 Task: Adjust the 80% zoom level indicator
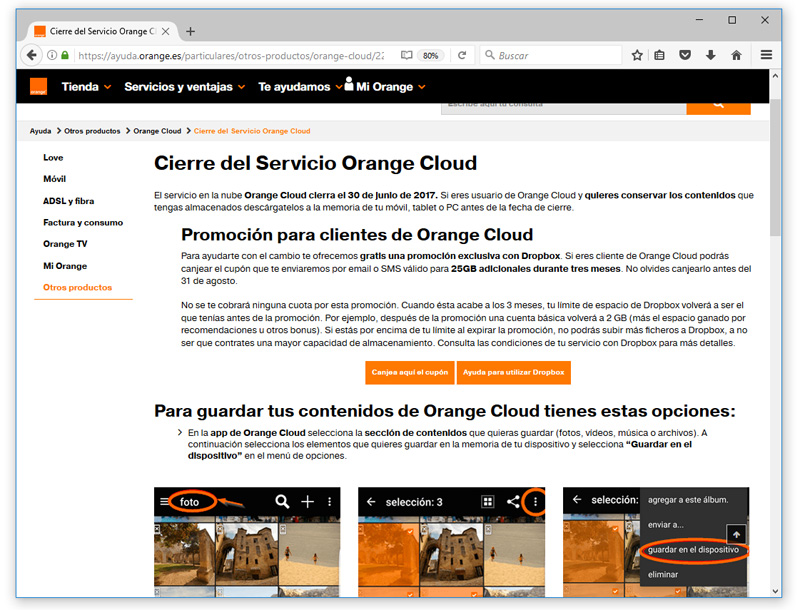point(431,55)
